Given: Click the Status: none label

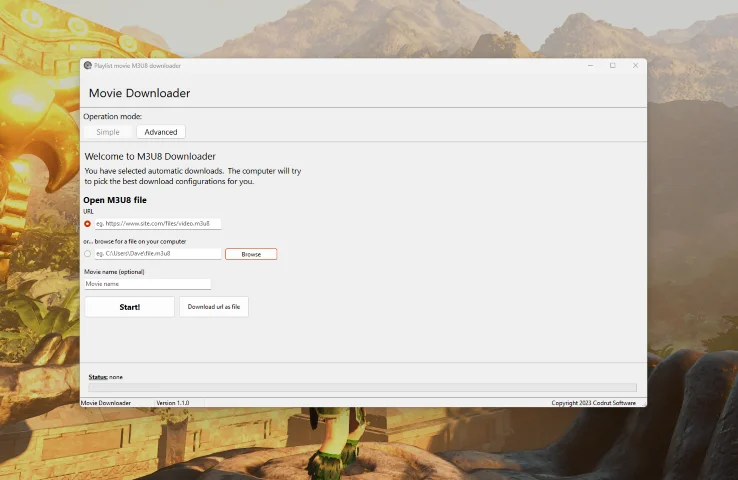Looking at the screenshot, I should point(105,377).
